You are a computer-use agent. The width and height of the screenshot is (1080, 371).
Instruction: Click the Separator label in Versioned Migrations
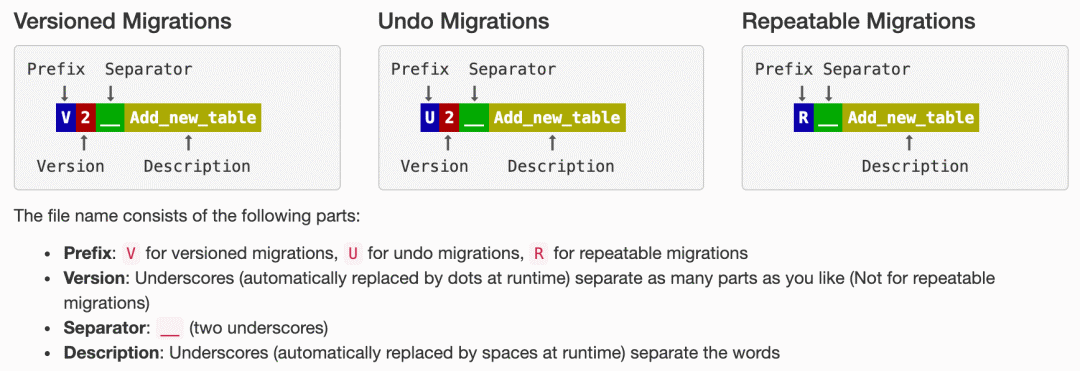coord(149,69)
